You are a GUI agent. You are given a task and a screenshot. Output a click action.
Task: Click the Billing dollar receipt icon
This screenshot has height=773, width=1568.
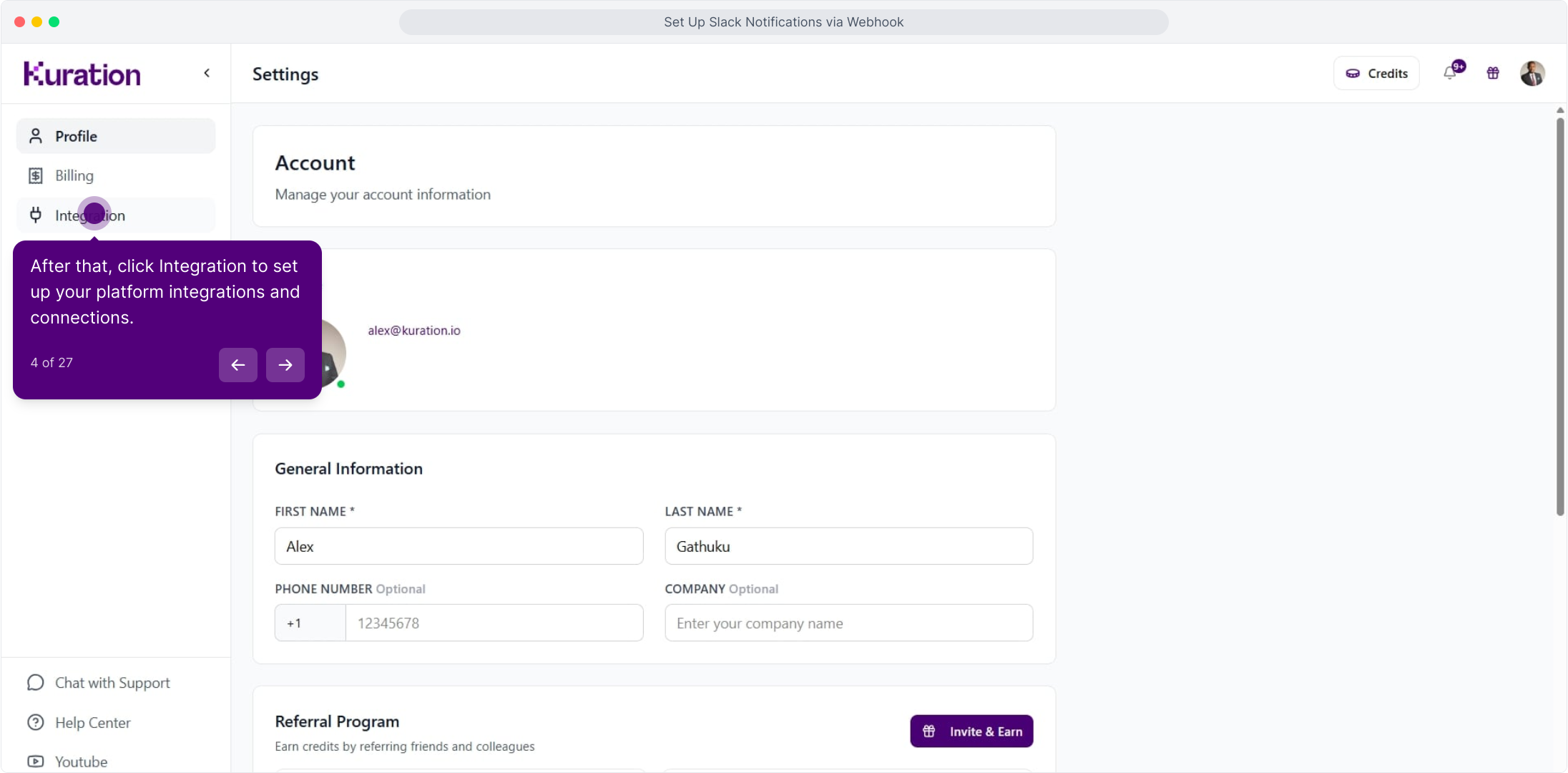(x=36, y=175)
